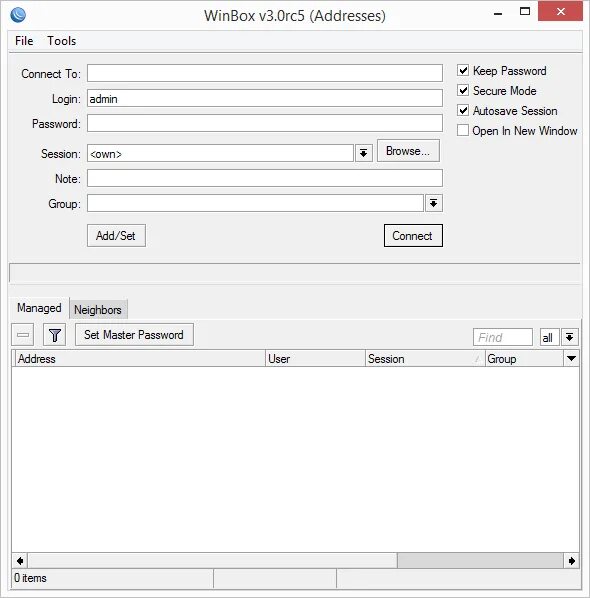Click the Session field showing <own>

coord(220,153)
